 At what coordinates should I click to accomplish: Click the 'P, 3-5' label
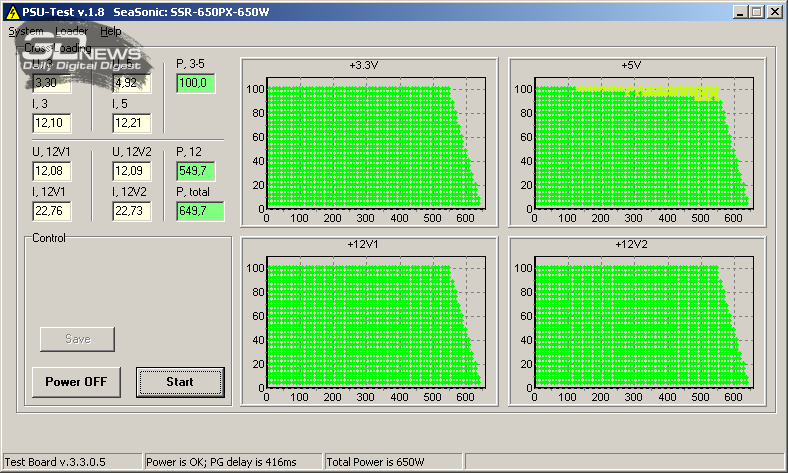pos(190,64)
